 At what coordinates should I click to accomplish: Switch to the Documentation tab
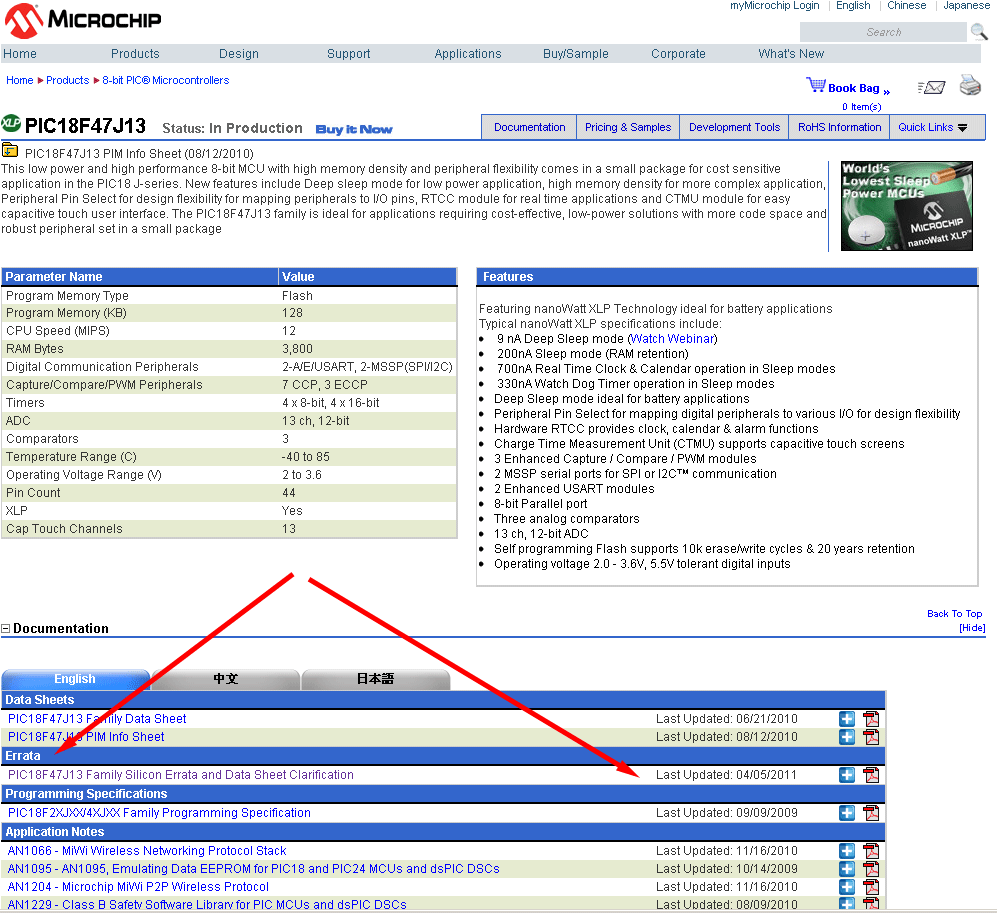point(529,127)
